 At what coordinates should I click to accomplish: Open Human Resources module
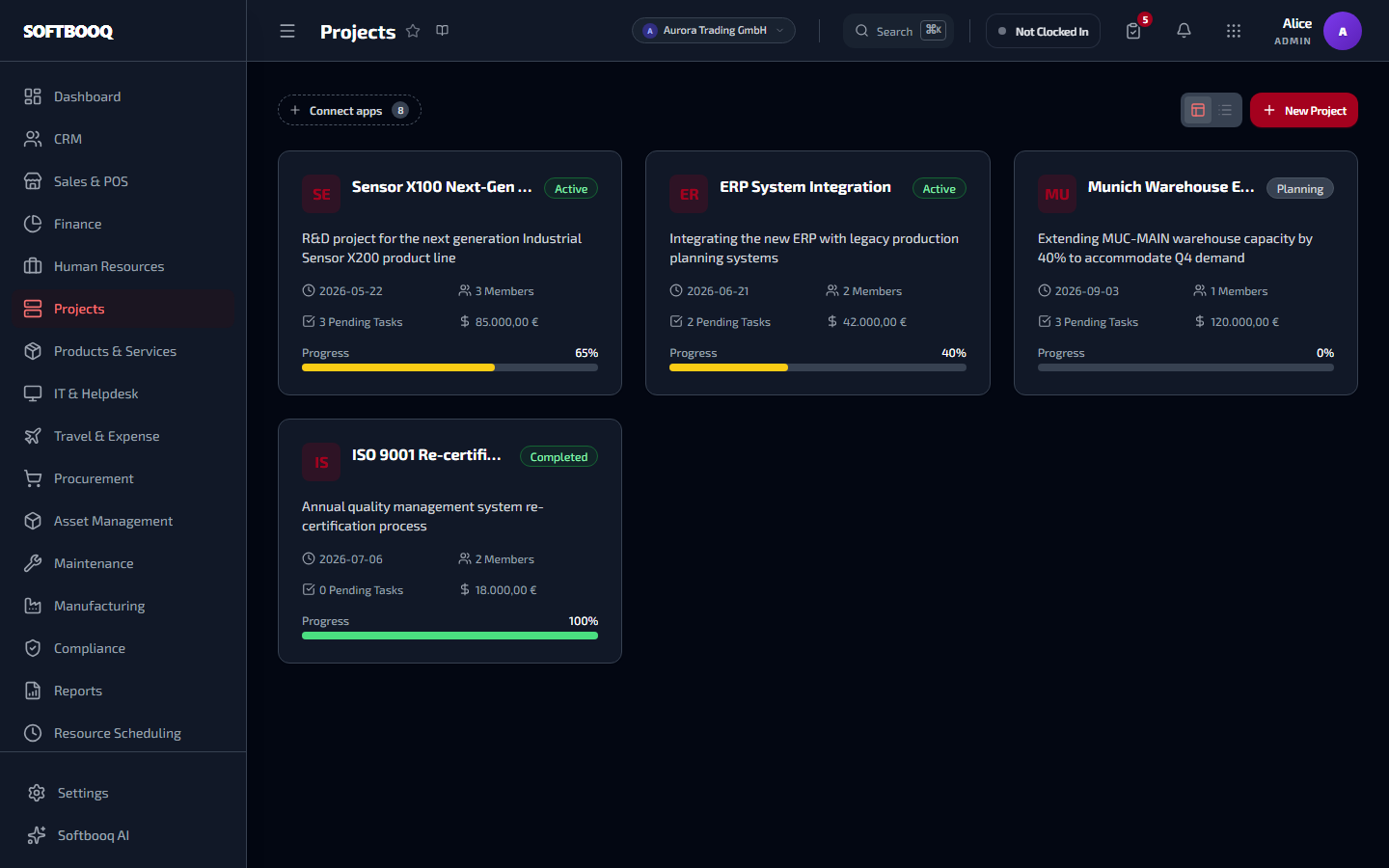tap(123, 266)
